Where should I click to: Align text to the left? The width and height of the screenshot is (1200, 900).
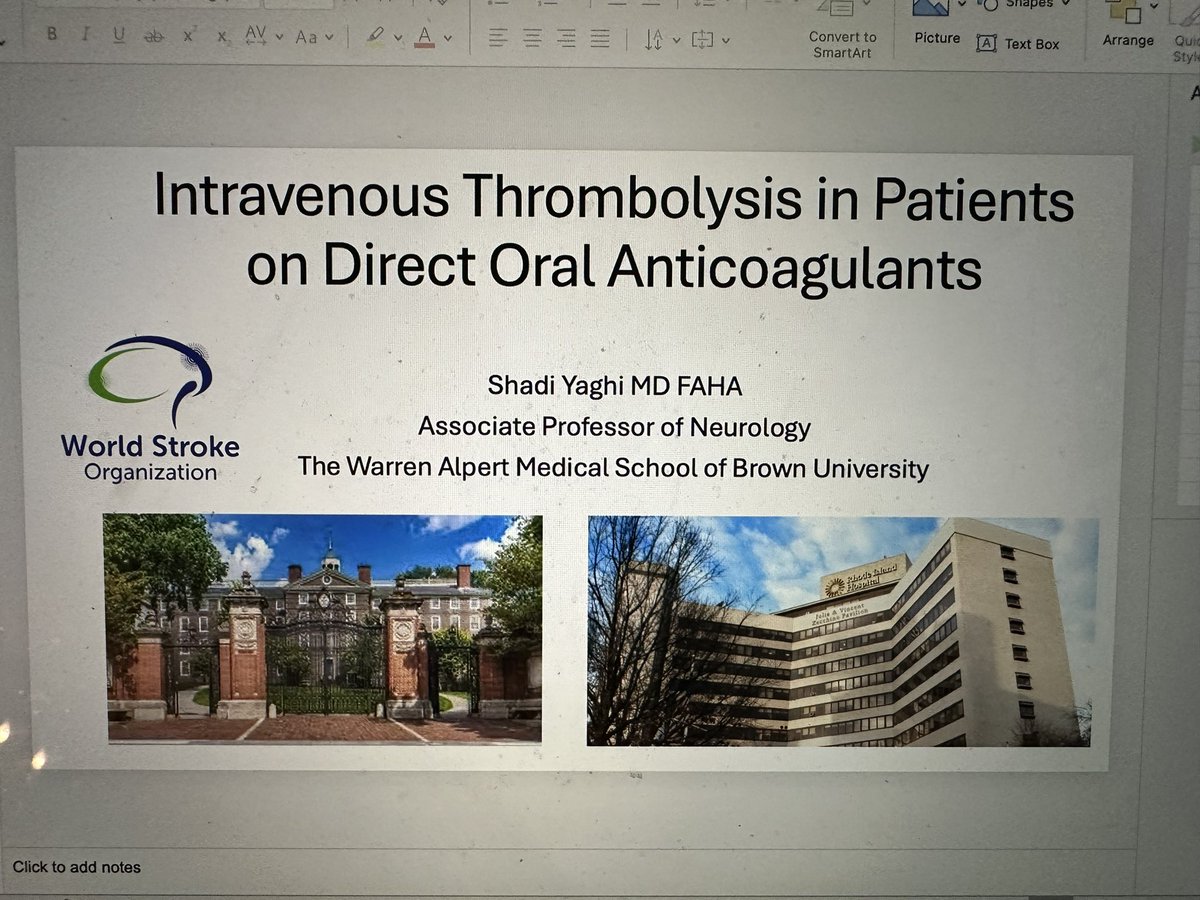coord(498,39)
